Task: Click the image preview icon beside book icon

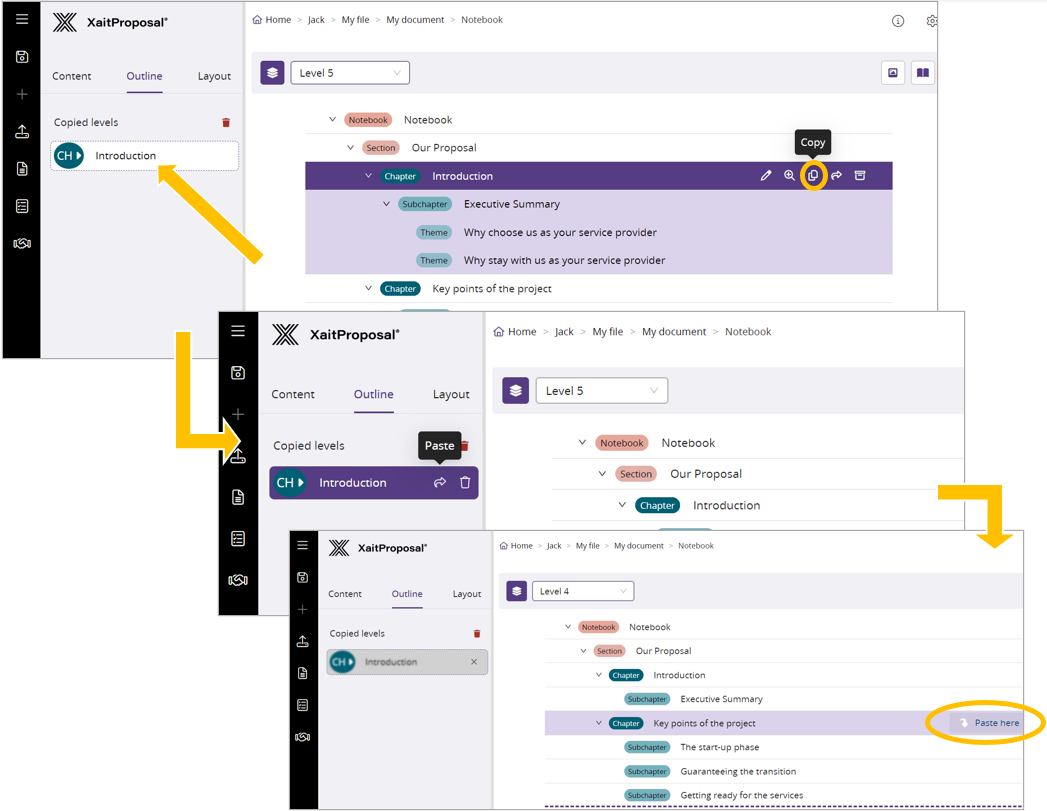Action: point(893,73)
